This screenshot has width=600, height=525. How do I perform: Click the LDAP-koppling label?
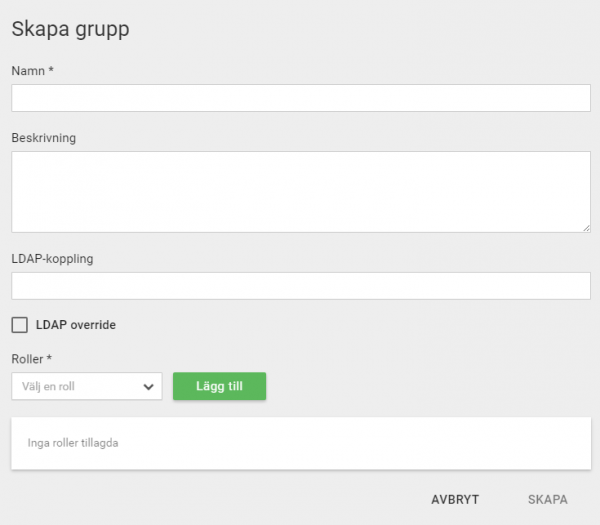coord(52,259)
